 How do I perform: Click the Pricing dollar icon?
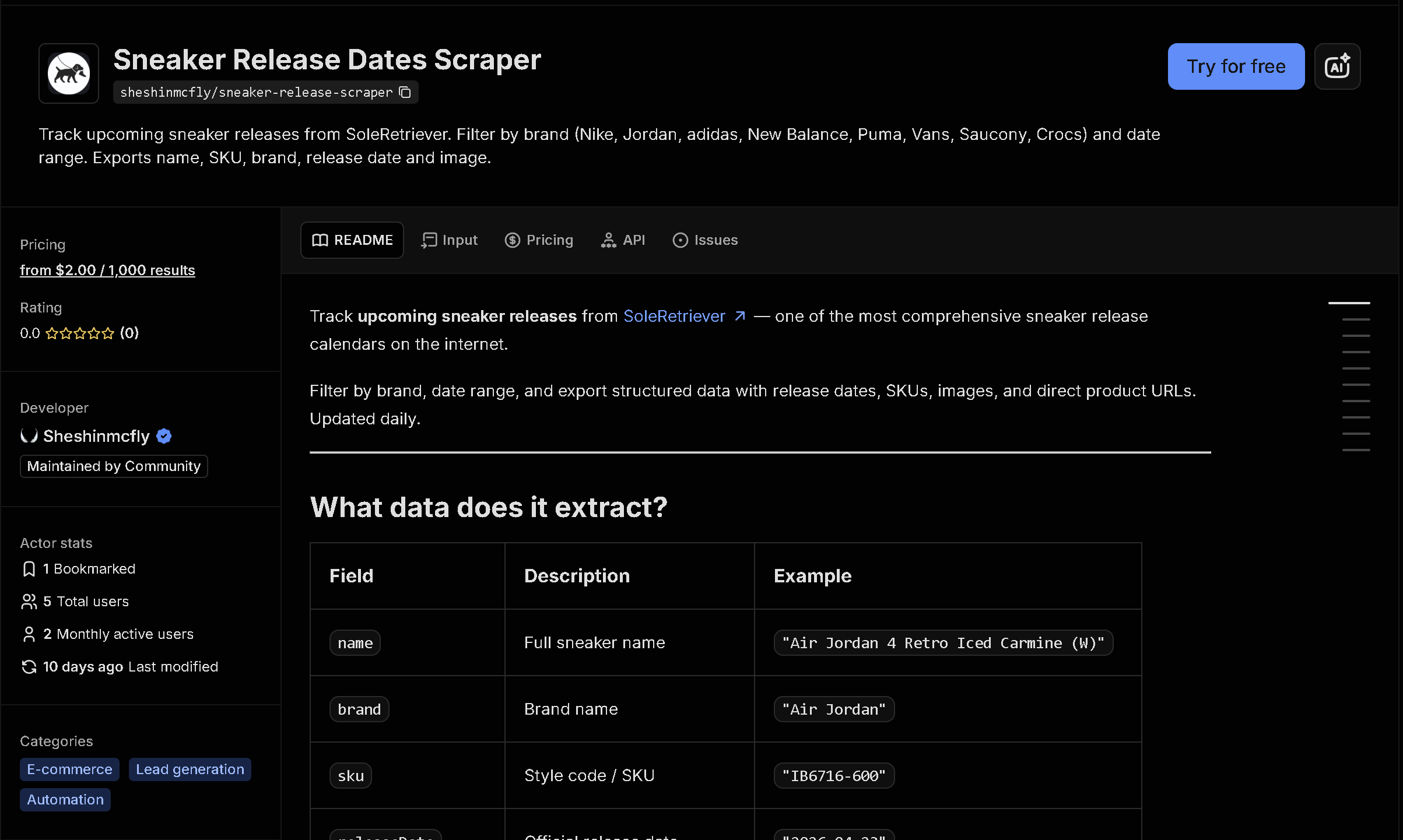[513, 240]
